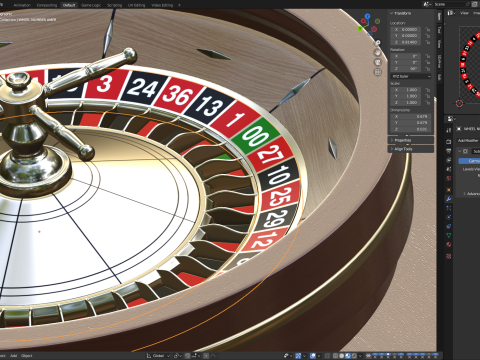This screenshot has width=480, height=360.
Task: Toggle X-ray display in the header
Action: click(328, 356)
